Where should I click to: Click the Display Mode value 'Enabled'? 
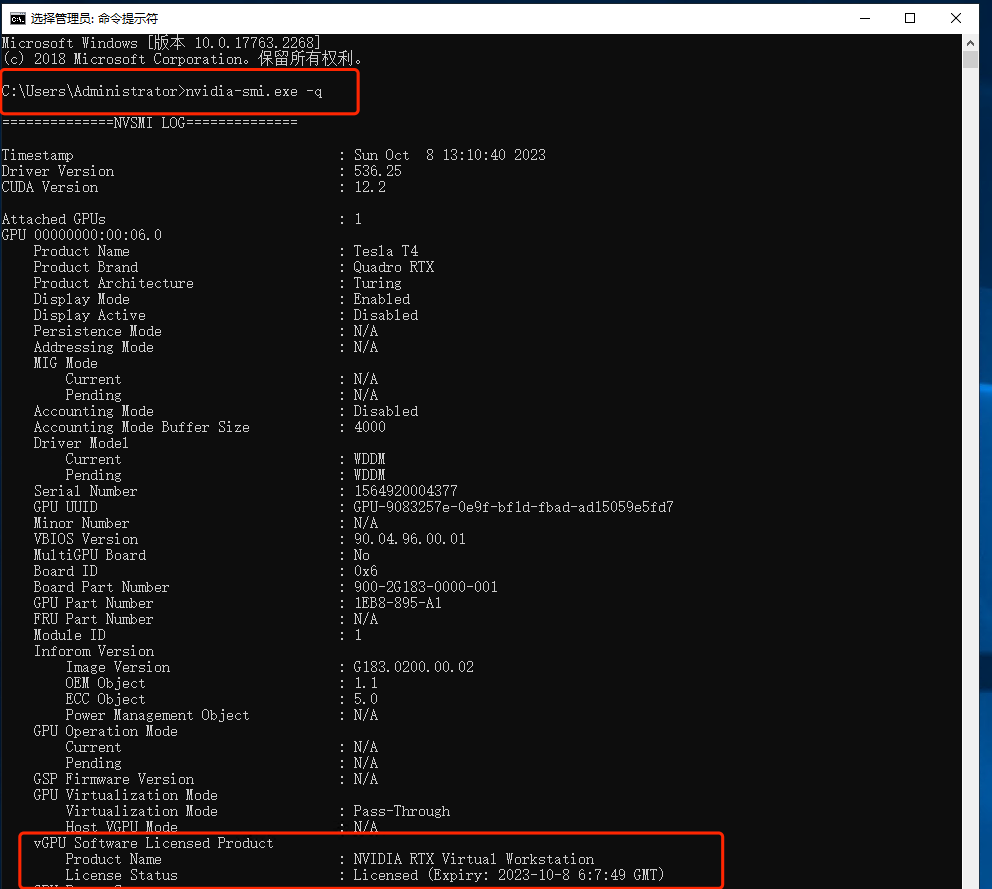click(381, 299)
